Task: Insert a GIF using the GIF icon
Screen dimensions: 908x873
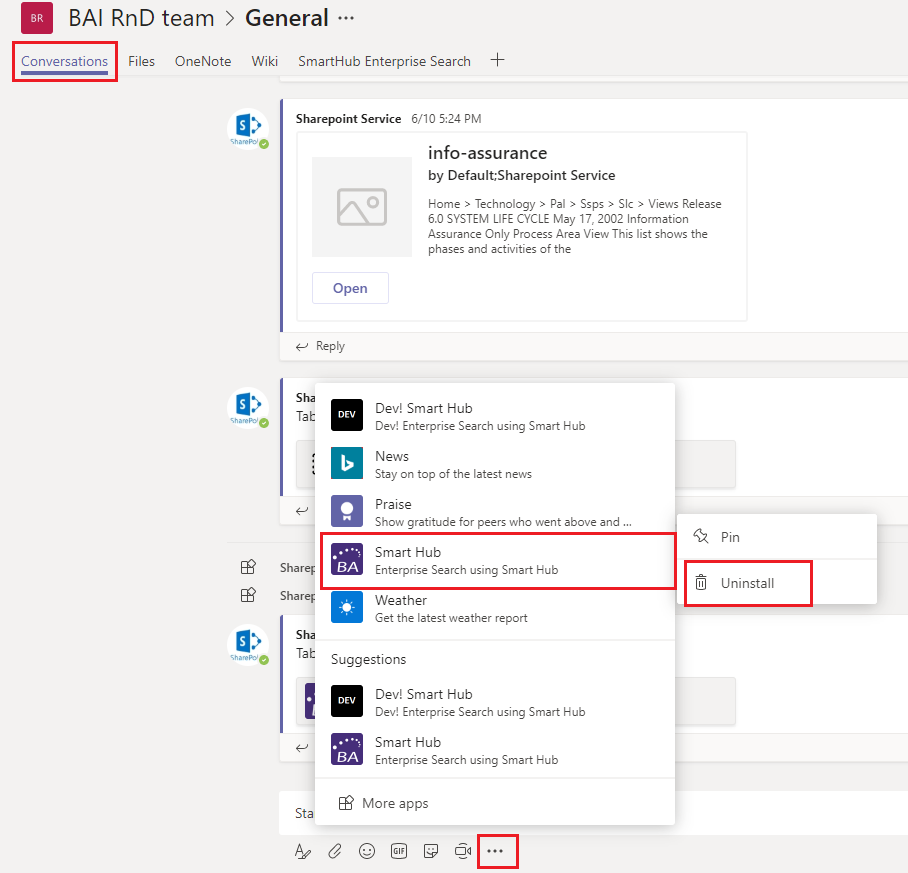Action: 399,851
